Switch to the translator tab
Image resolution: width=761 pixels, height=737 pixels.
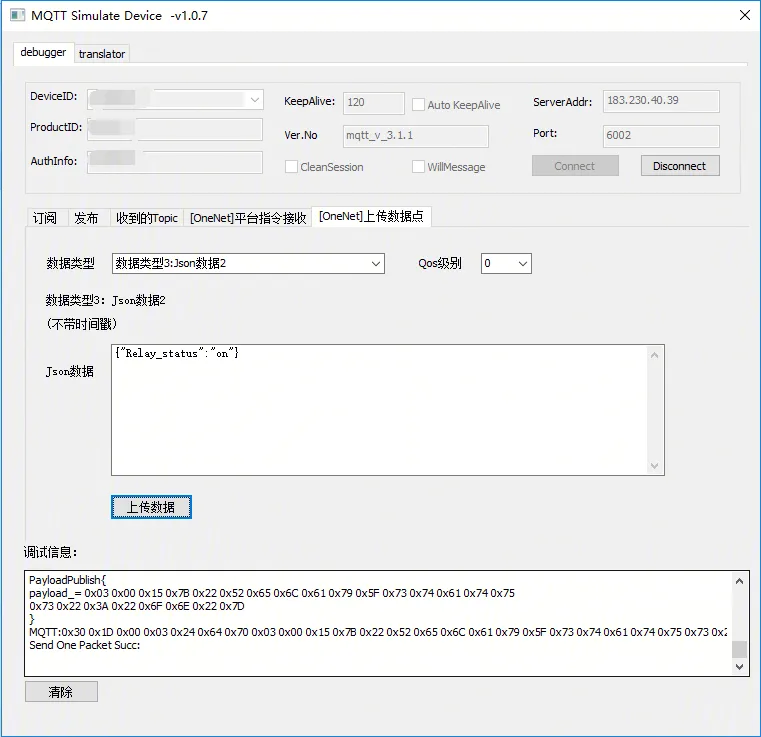tap(101, 54)
